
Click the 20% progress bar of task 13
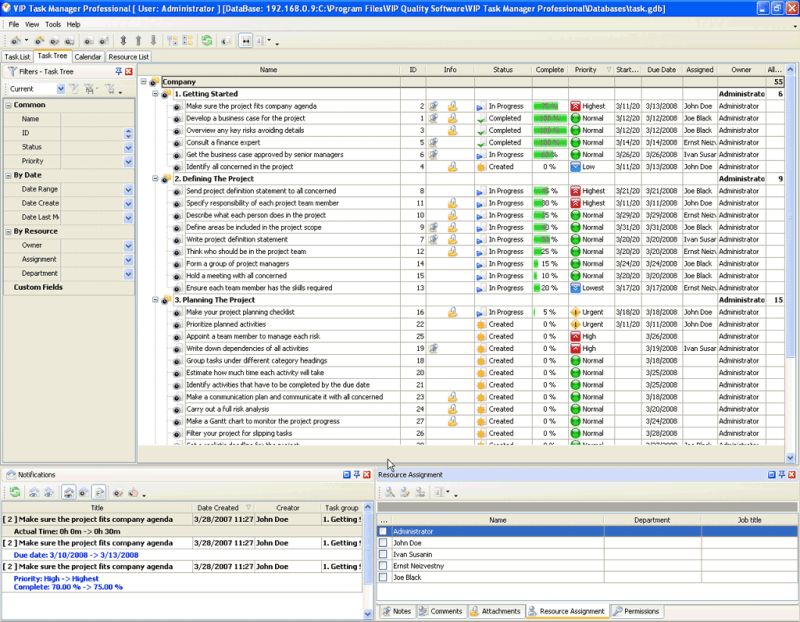[x=550, y=288]
